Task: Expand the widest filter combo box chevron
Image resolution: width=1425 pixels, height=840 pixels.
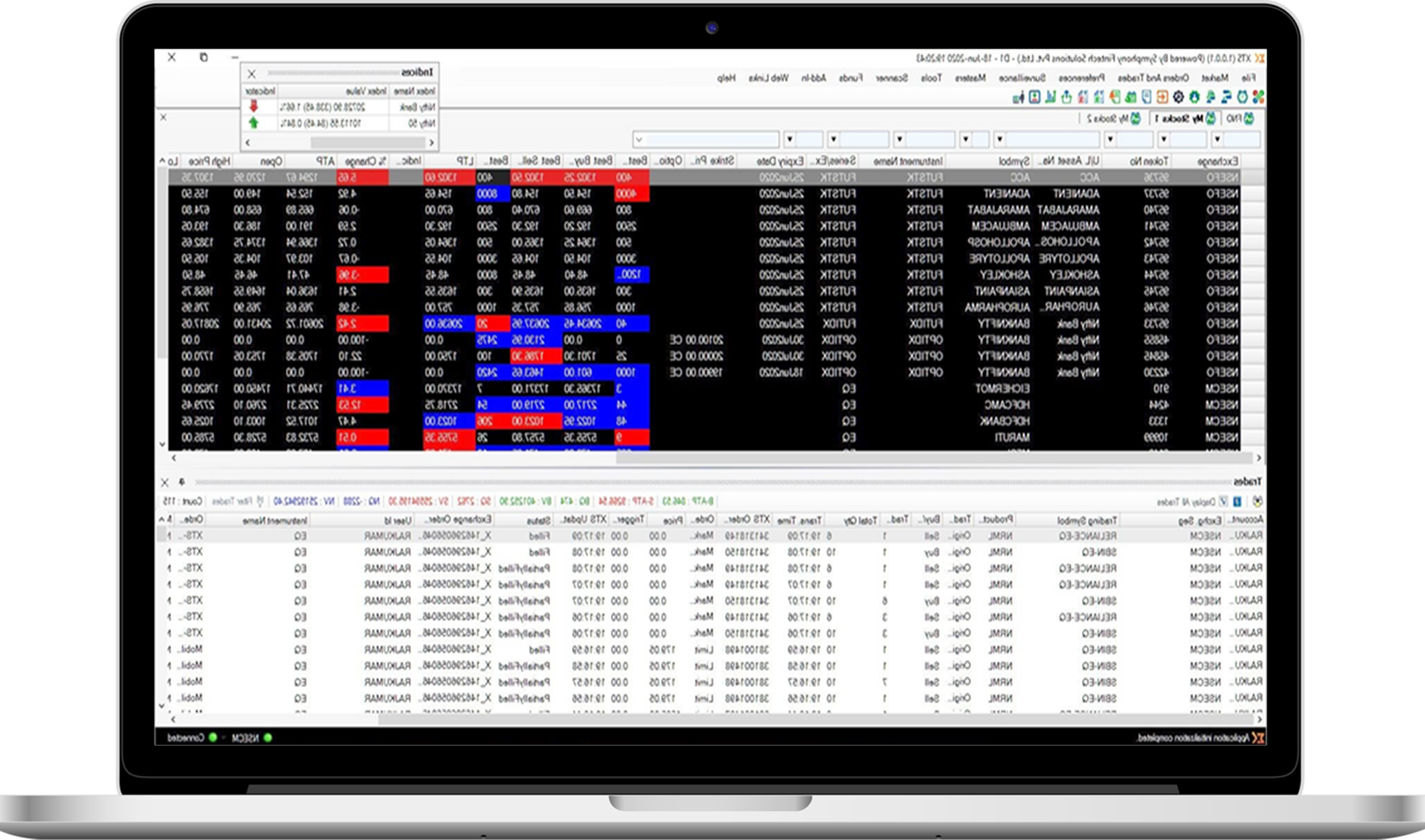Action: pos(639,139)
